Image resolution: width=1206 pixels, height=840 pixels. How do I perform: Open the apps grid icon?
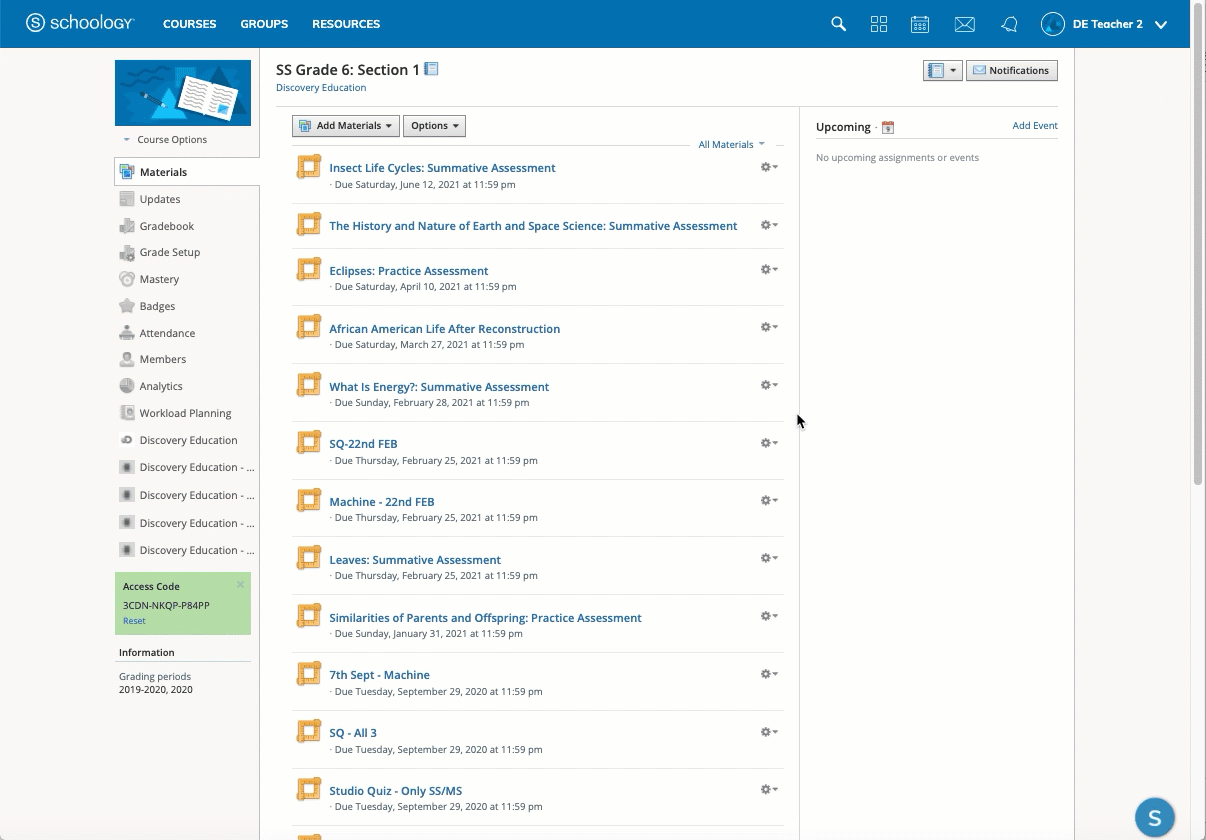pos(879,24)
